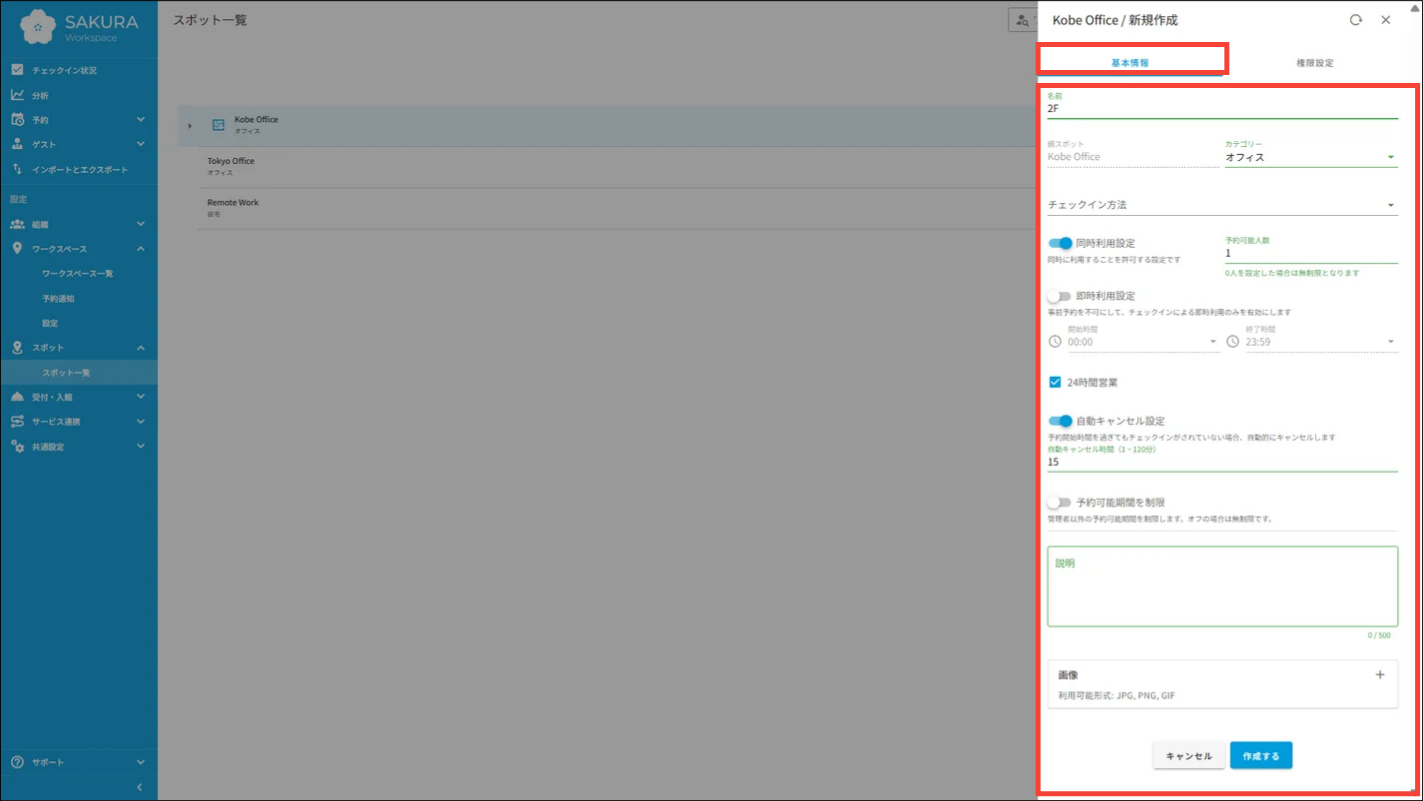1424x801 pixels.
Task: Close the 新規作成 panel with X icon
Action: 1386,20
